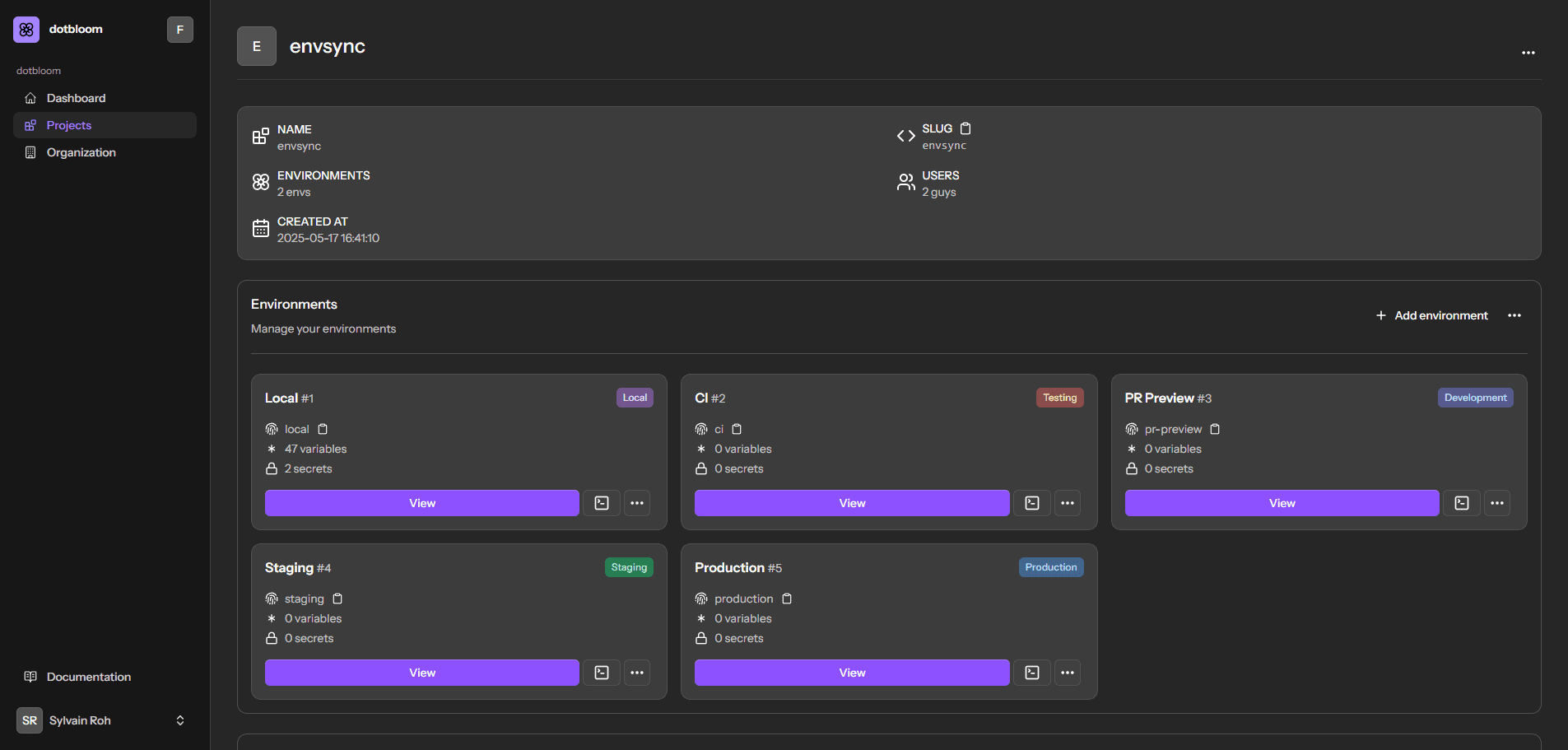
Task: Open terminal icon for PR Preview environment
Action: point(1462,503)
